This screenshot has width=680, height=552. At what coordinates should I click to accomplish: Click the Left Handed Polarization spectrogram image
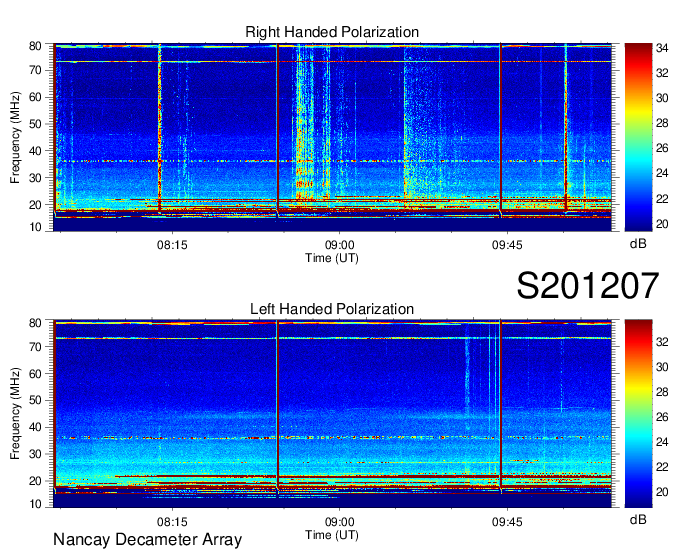tap(332, 414)
